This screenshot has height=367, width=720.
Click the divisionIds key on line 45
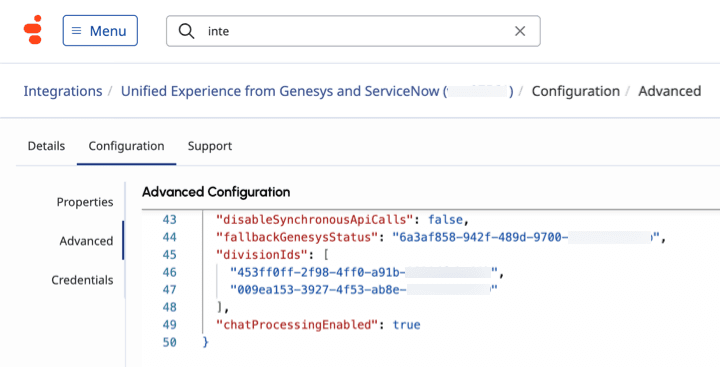coord(265,255)
